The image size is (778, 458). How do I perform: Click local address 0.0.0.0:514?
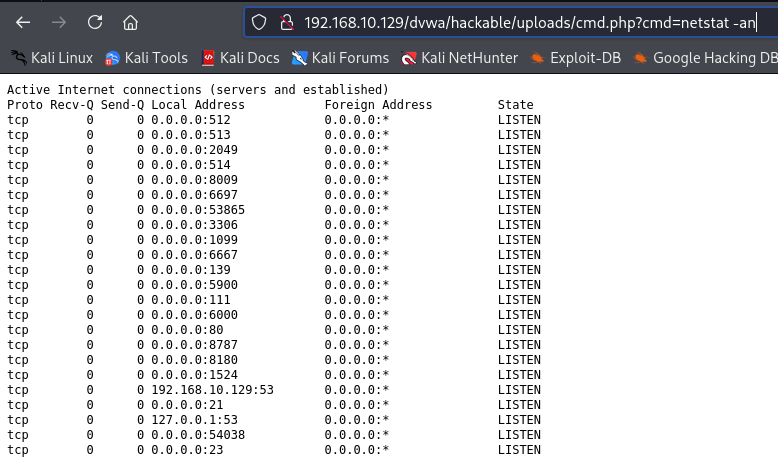[191, 165]
